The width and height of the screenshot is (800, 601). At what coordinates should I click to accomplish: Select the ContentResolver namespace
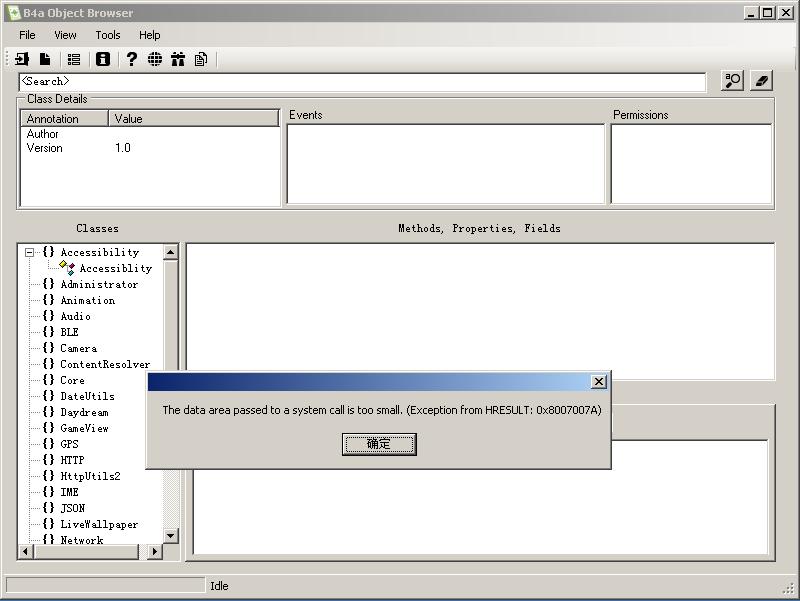[105, 364]
